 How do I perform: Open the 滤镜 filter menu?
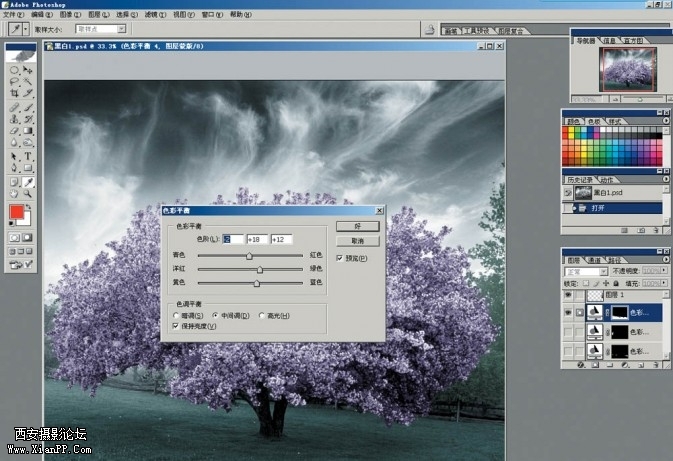151,15
